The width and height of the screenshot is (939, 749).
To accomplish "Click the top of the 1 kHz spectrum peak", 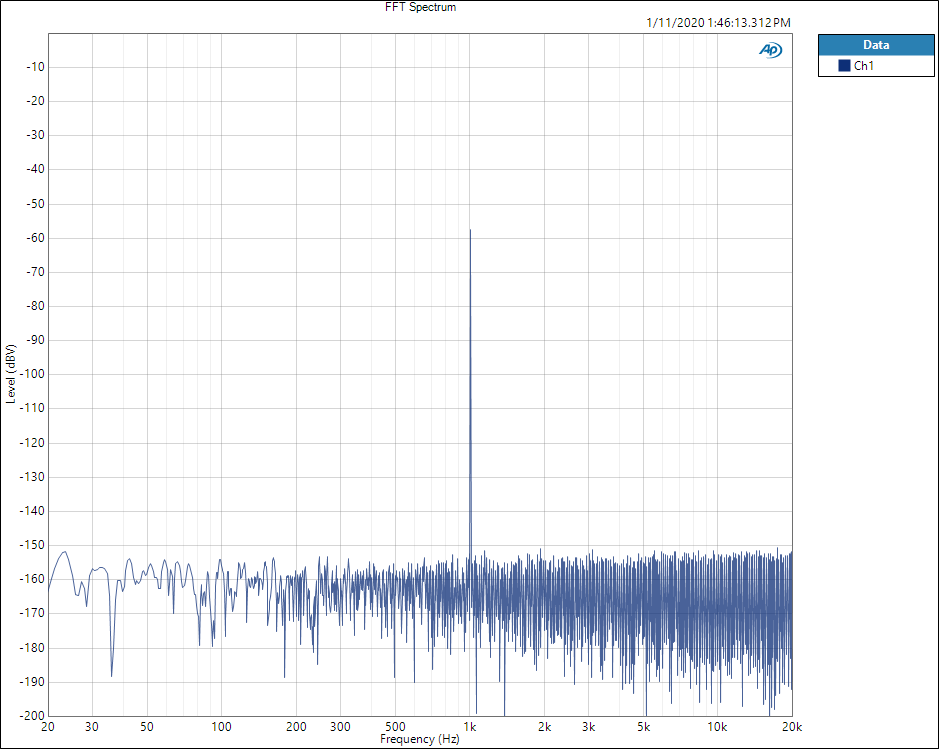I will [x=470, y=230].
